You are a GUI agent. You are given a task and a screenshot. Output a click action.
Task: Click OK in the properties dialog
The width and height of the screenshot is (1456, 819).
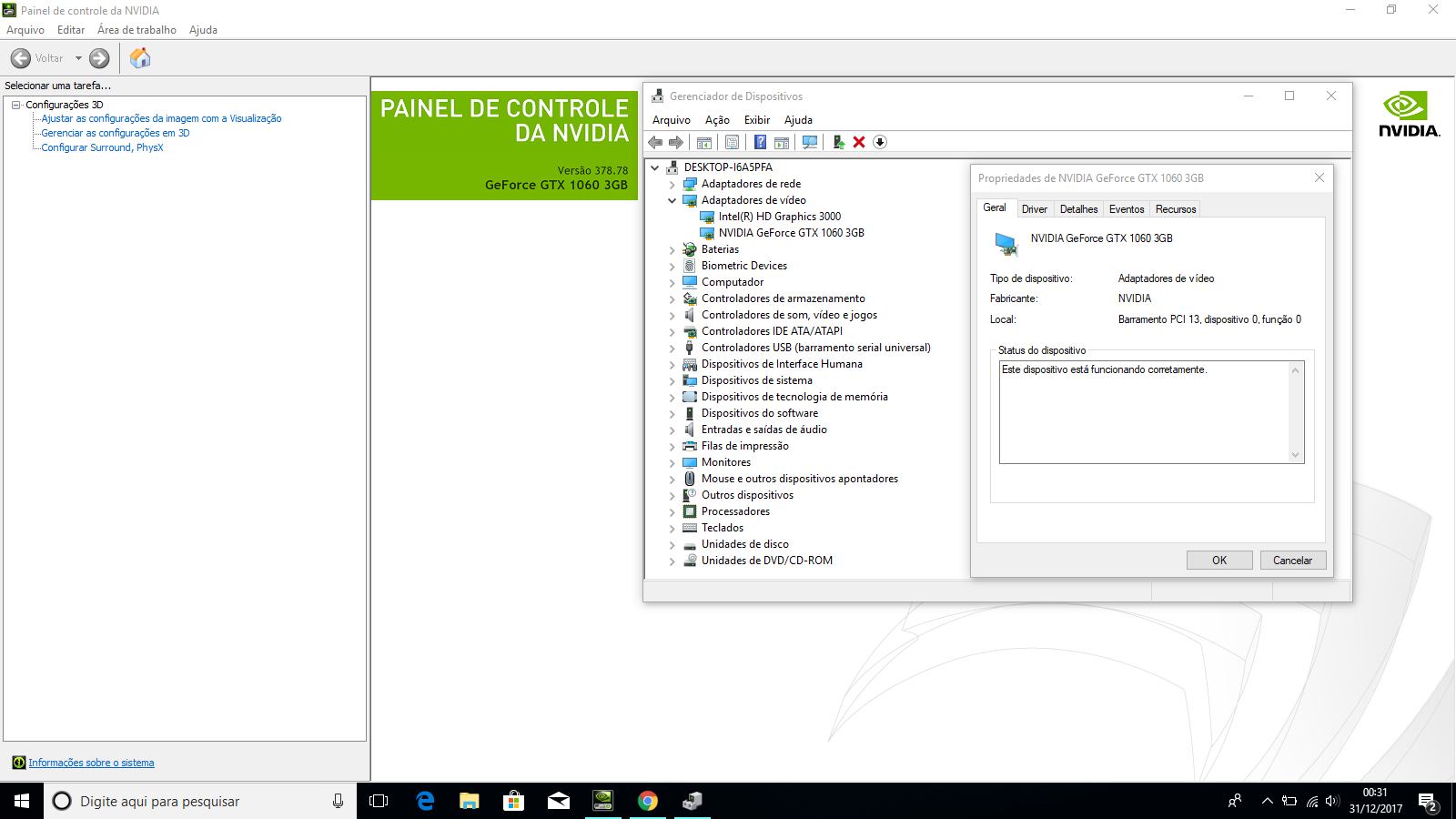1219,561
